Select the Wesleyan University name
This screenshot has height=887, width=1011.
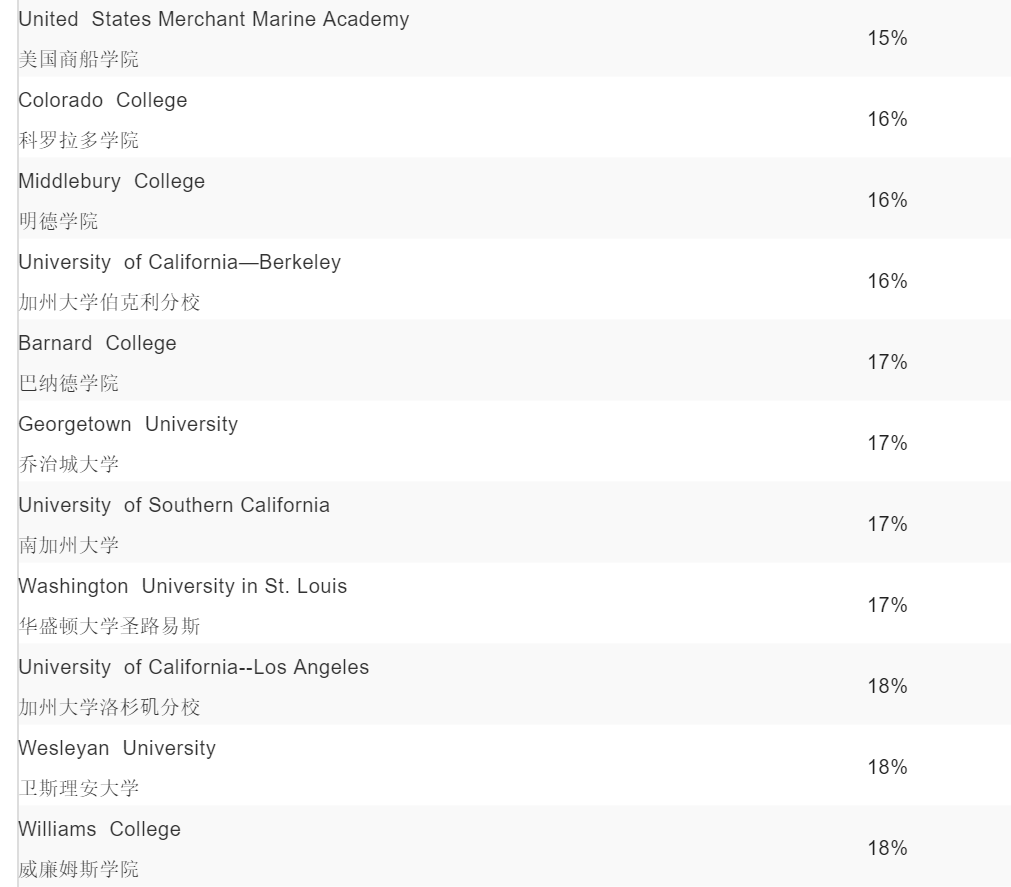117,748
